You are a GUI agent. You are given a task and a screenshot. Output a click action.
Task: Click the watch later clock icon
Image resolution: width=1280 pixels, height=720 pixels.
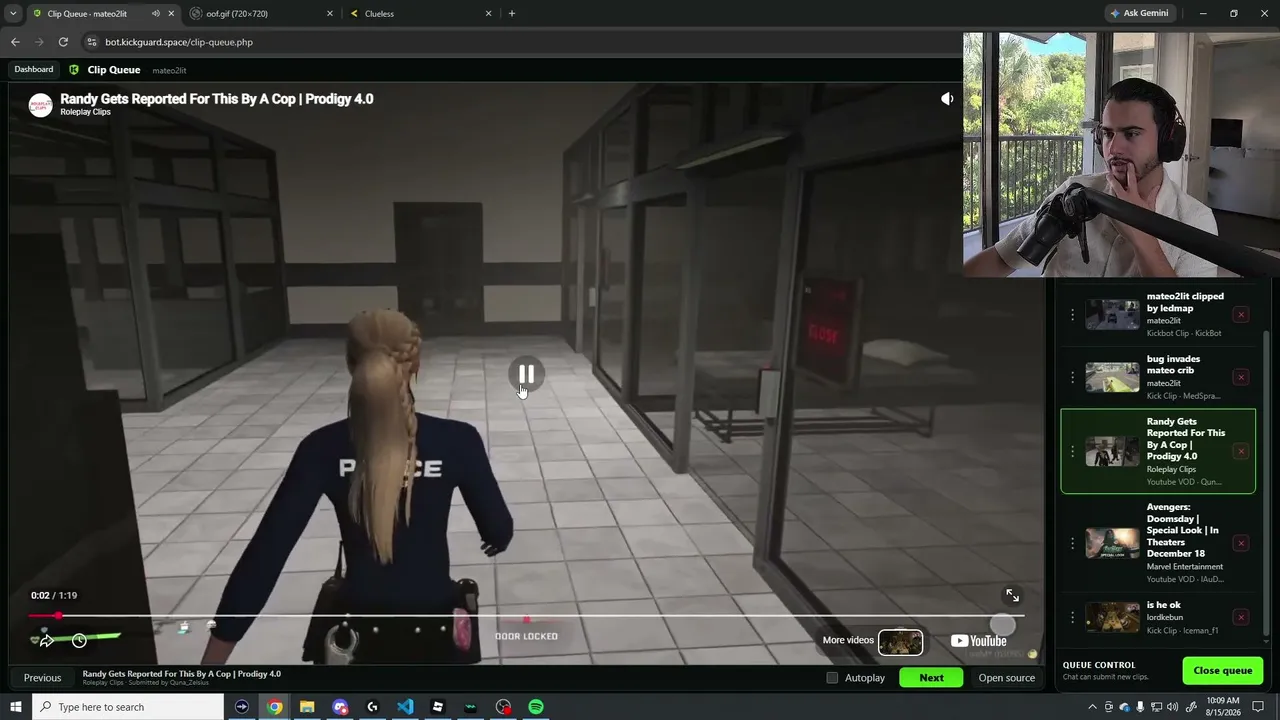click(x=79, y=640)
